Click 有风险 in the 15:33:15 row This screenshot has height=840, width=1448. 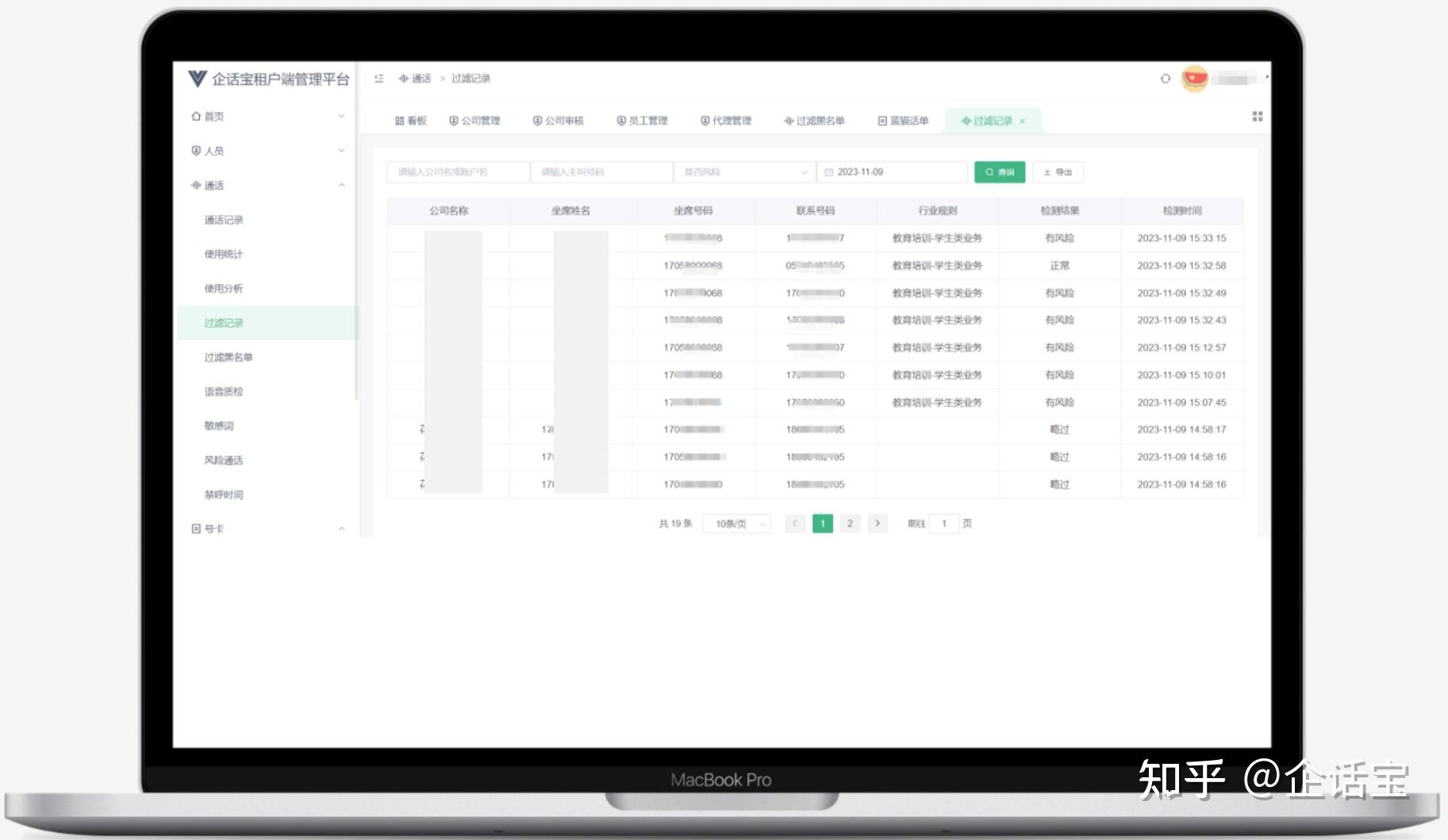(x=1060, y=238)
